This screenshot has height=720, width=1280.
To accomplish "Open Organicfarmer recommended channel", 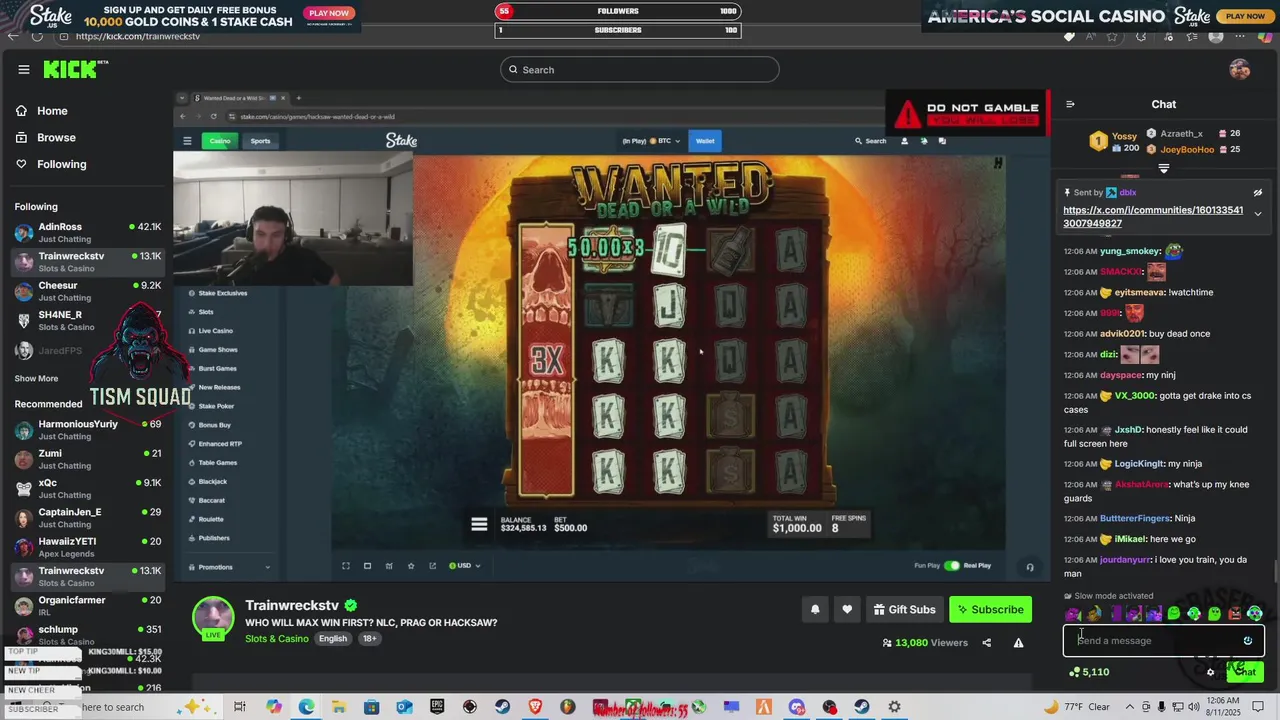I will (x=88, y=606).
